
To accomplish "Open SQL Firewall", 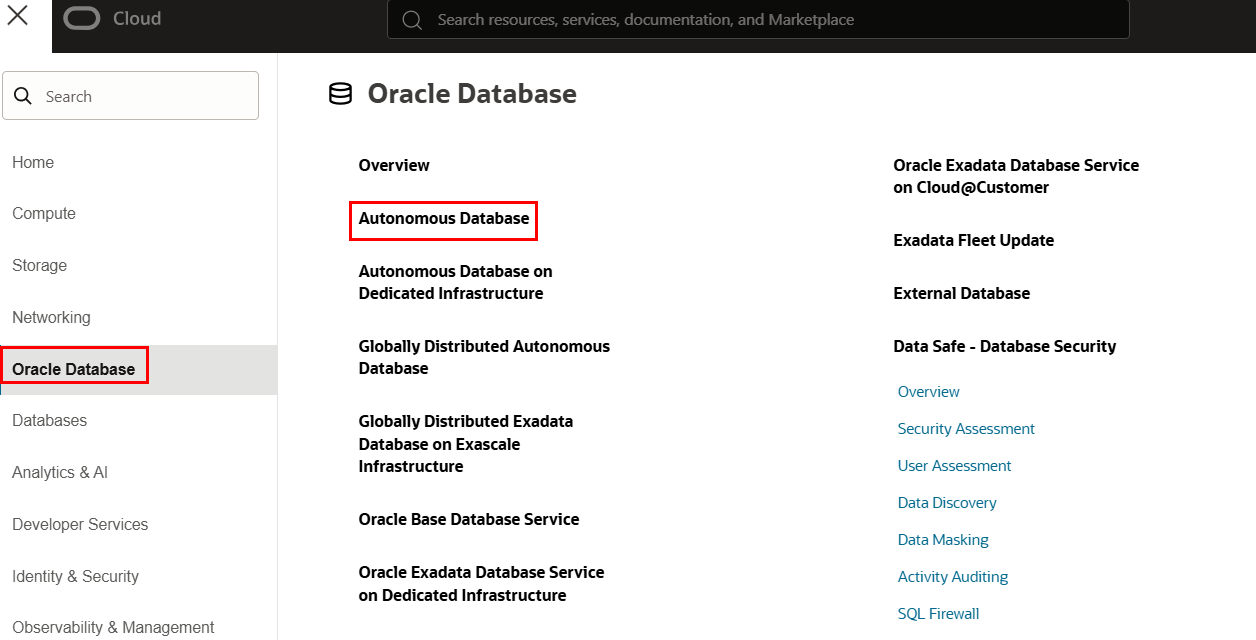I will pos(939,614).
